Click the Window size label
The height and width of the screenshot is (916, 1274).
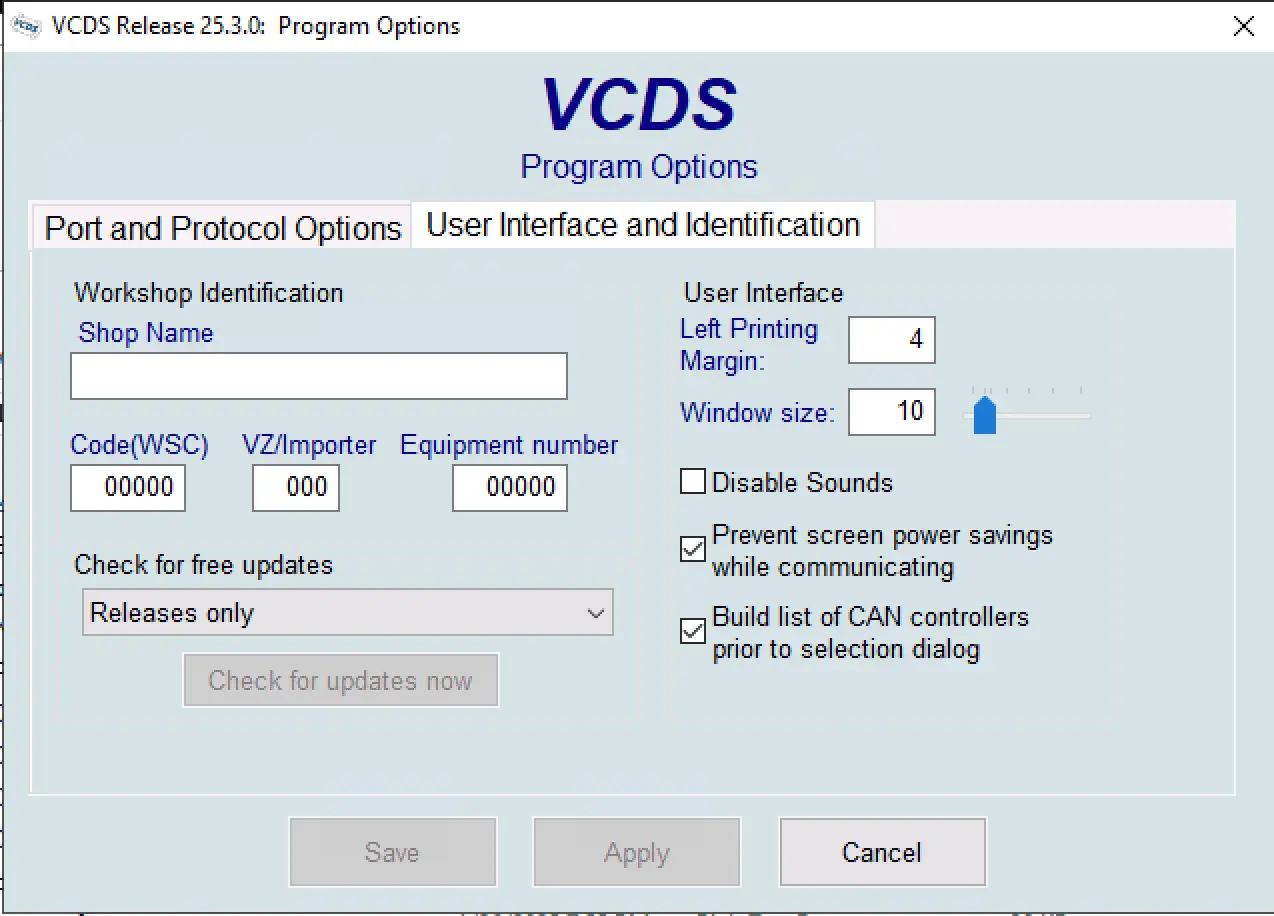(x=757, y=413)
